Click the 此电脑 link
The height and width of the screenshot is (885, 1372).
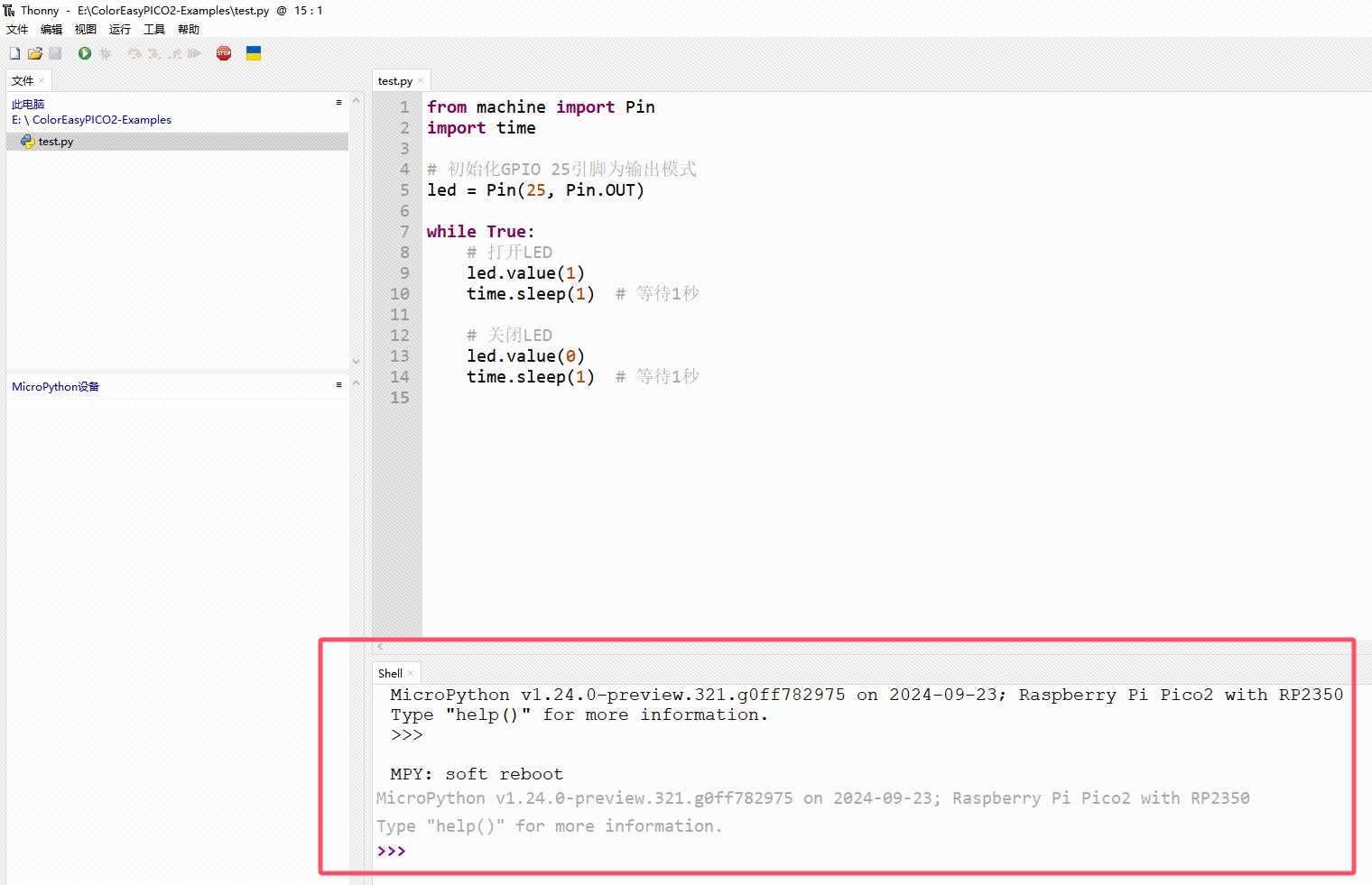pos(28,105)
